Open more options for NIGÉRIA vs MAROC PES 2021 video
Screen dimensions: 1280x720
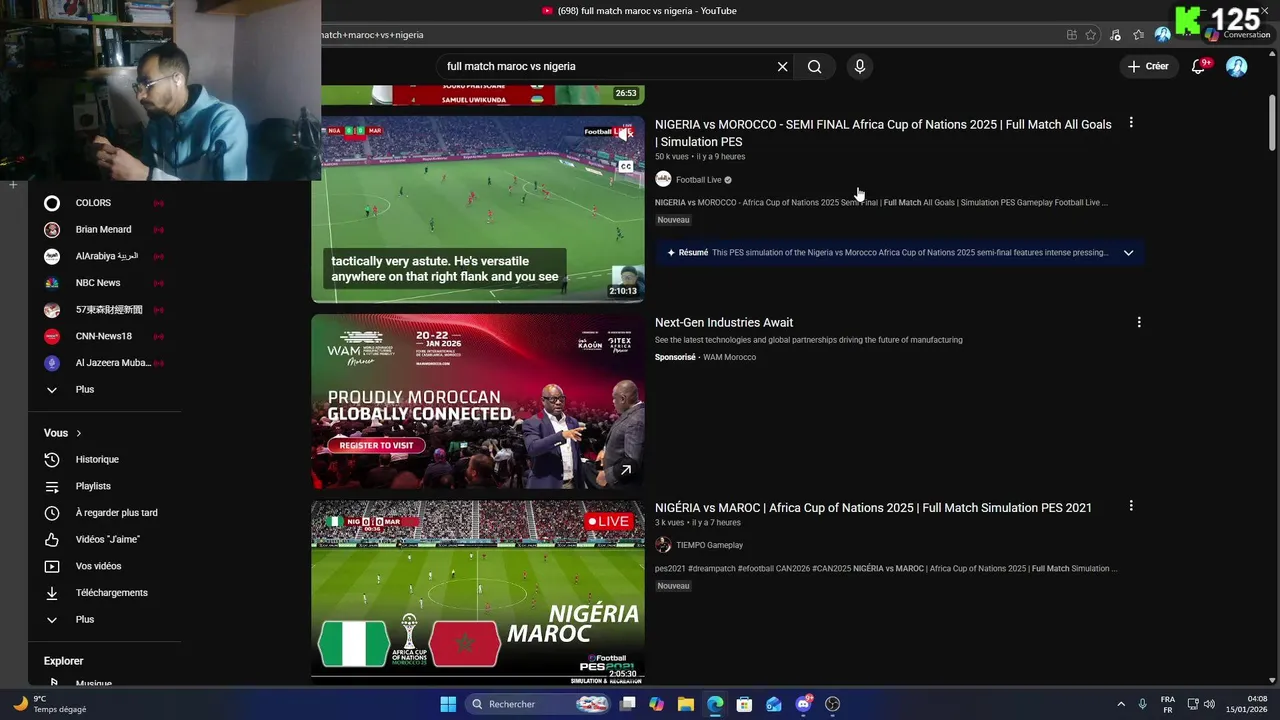pos(1131,506)
